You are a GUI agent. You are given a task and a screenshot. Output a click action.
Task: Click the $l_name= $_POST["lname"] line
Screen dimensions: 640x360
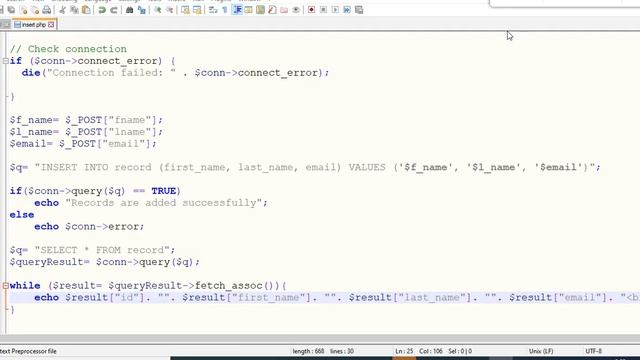tap(86, 132)
